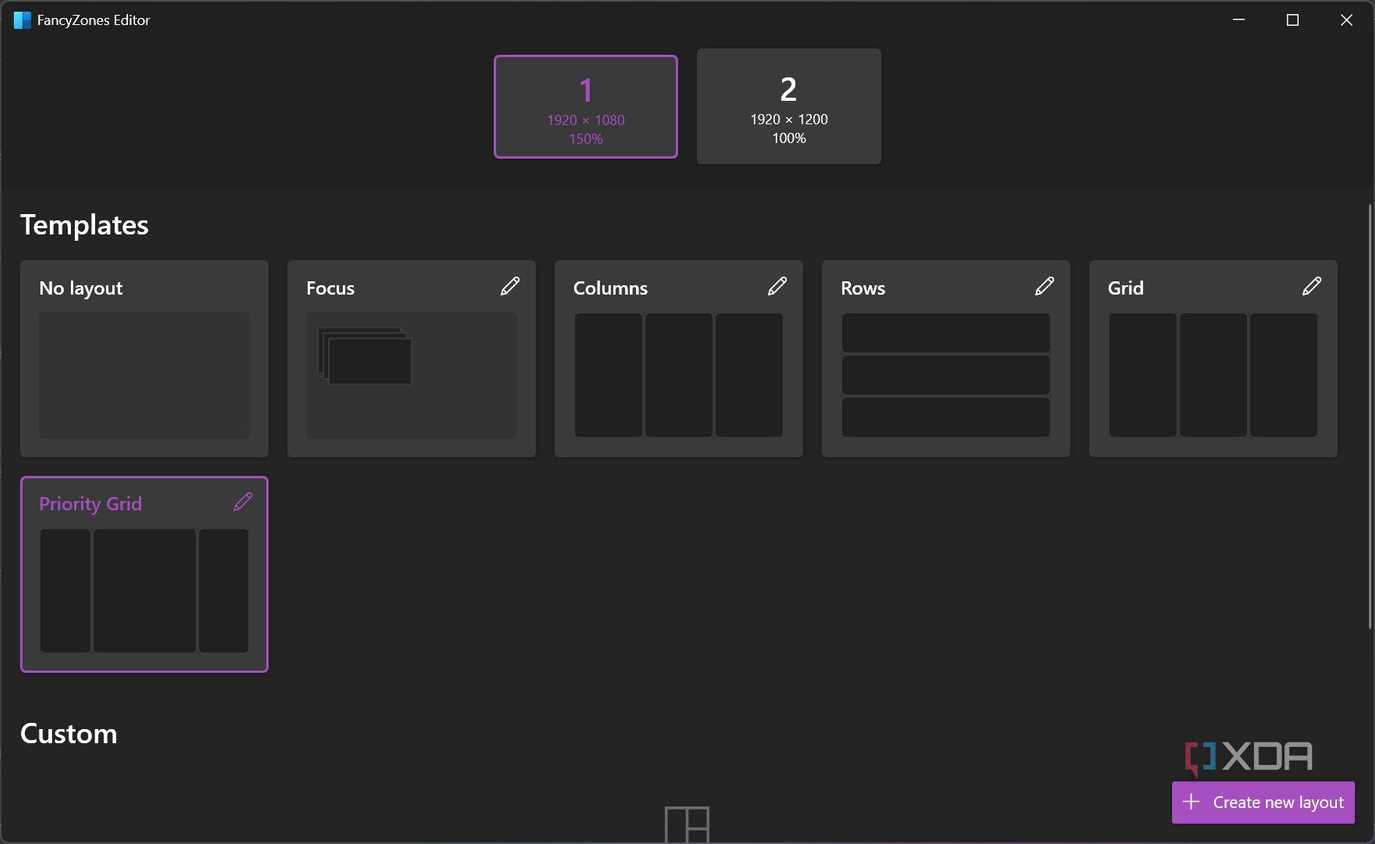Image resolution: width=1375 pixels, height=844 pixels.
Task: Edit the Priority Grid layout pencil icon
Action: tap(243, 502)
